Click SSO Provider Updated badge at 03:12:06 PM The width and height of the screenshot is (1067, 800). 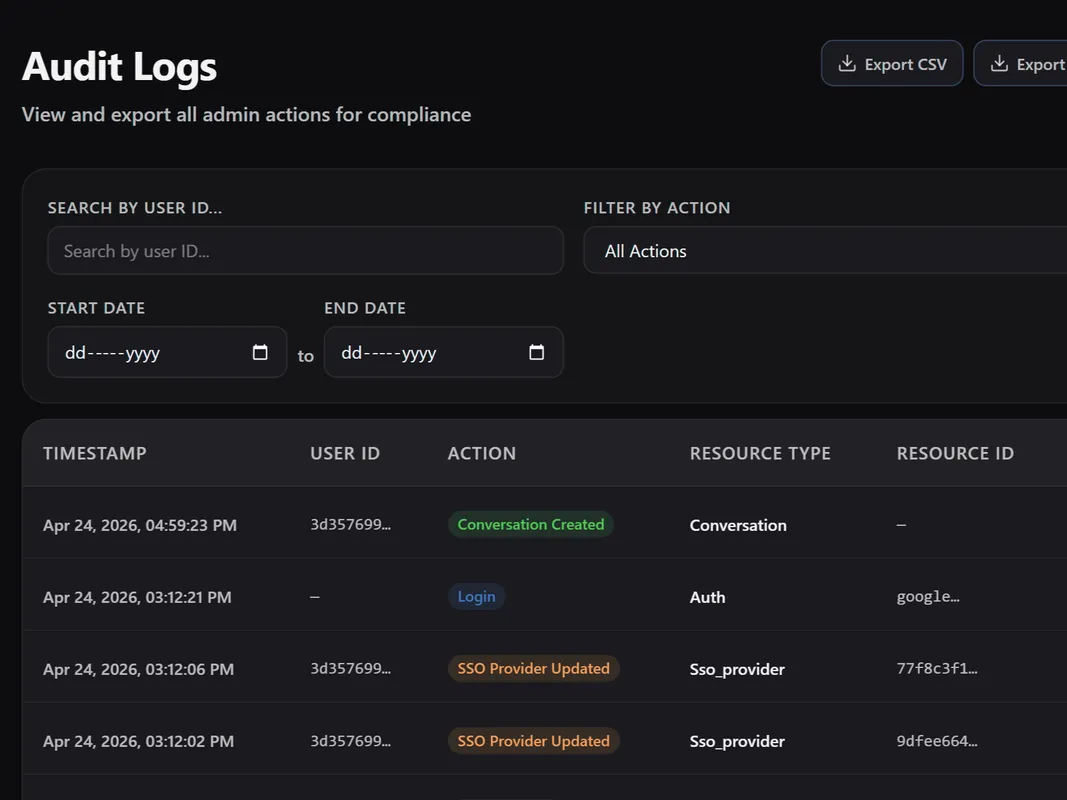click(534, 669)
